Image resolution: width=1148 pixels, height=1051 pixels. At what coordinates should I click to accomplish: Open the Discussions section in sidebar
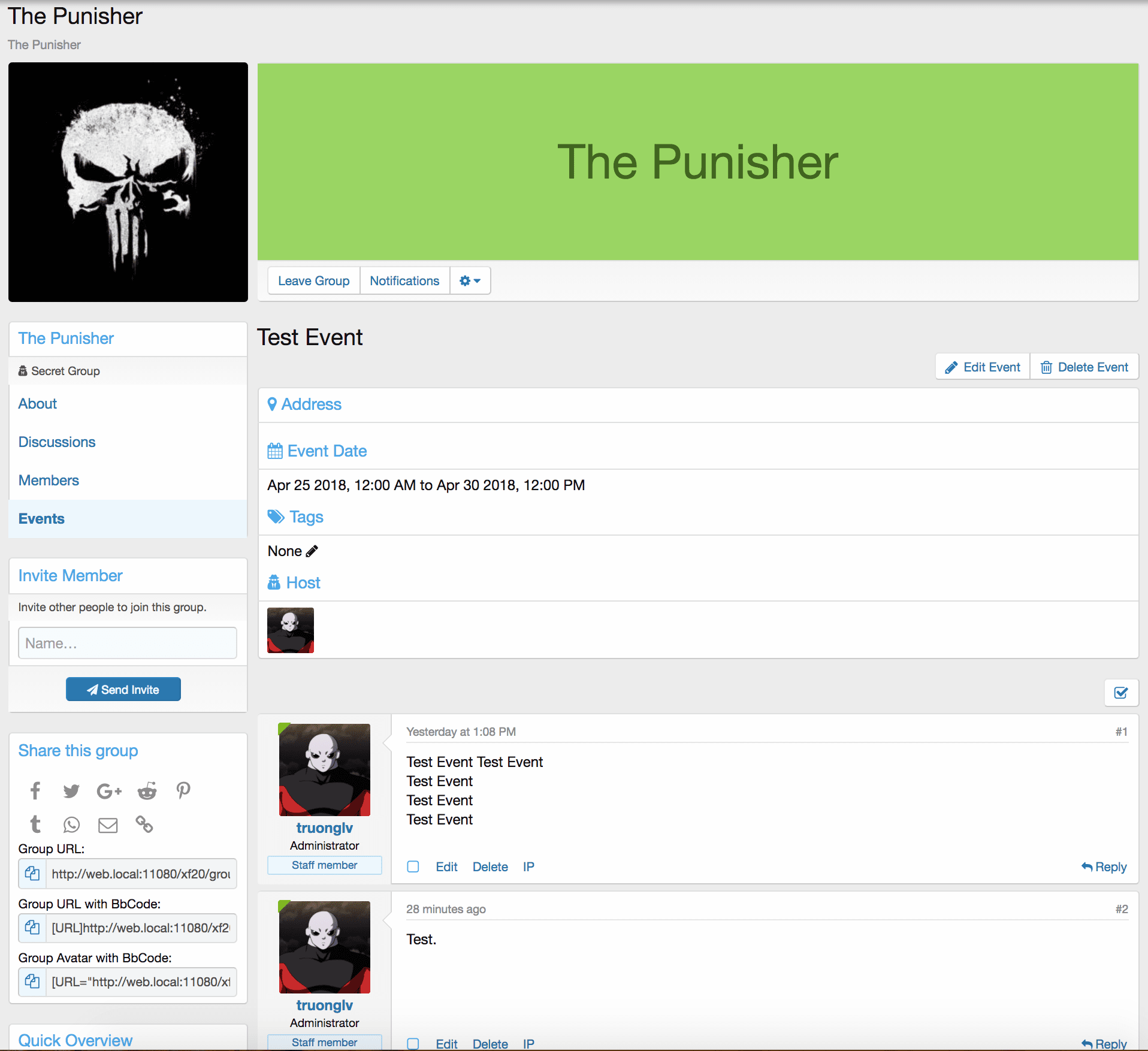pyautogui.click(x=57, y=442)
